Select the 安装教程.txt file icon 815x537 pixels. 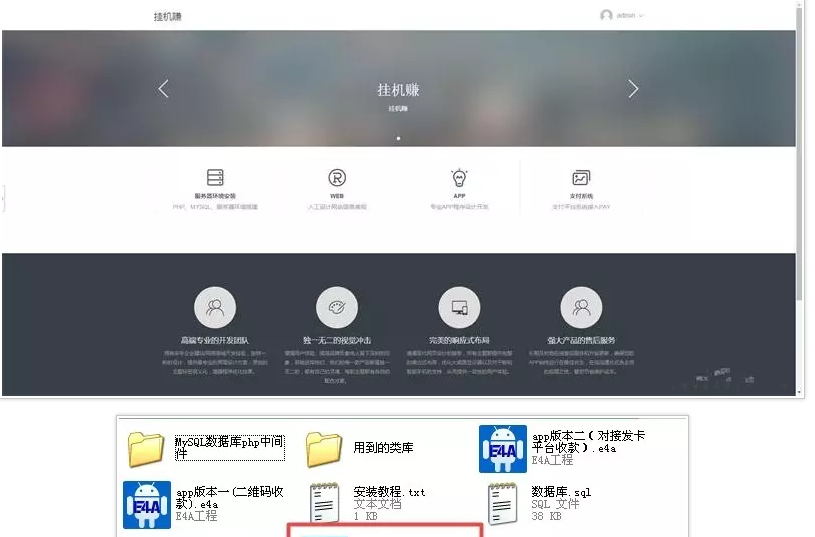324,503
